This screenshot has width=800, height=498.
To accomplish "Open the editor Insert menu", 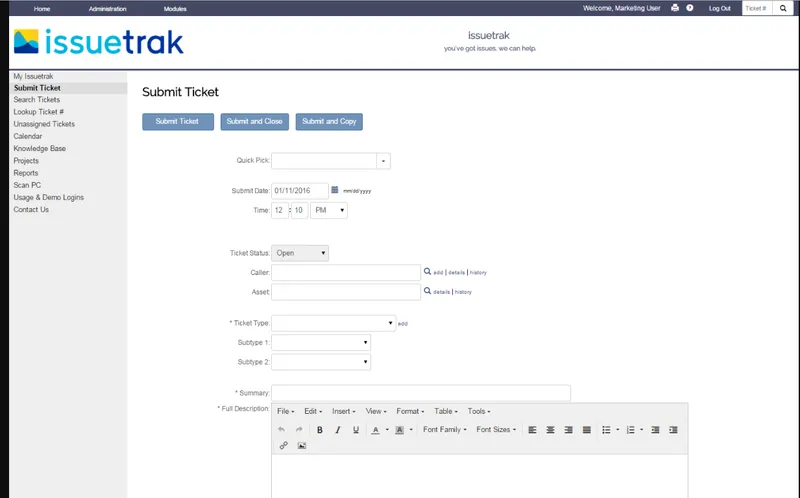I will [x=344, y=411].
